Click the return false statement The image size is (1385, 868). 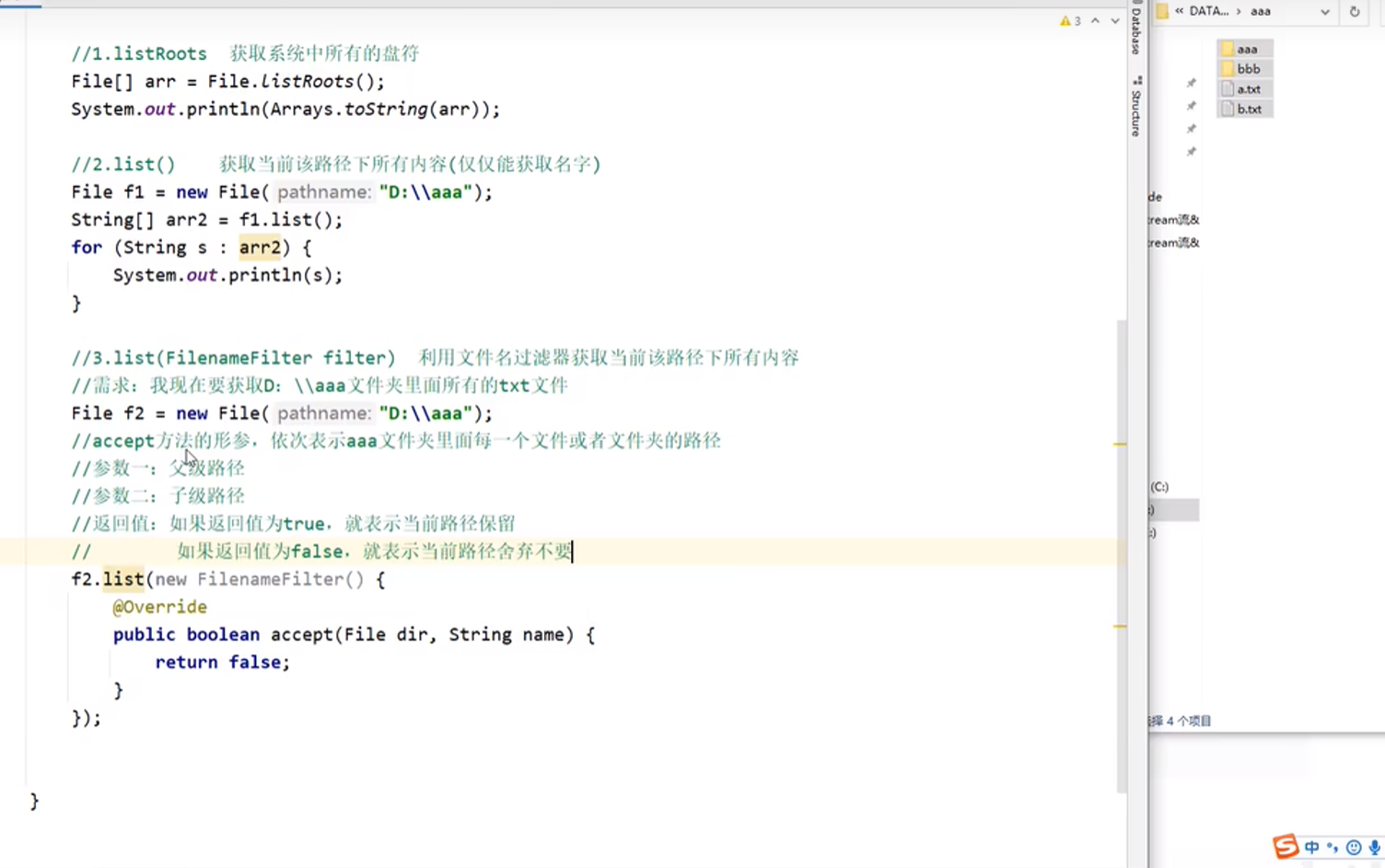[x=222, y=662]
